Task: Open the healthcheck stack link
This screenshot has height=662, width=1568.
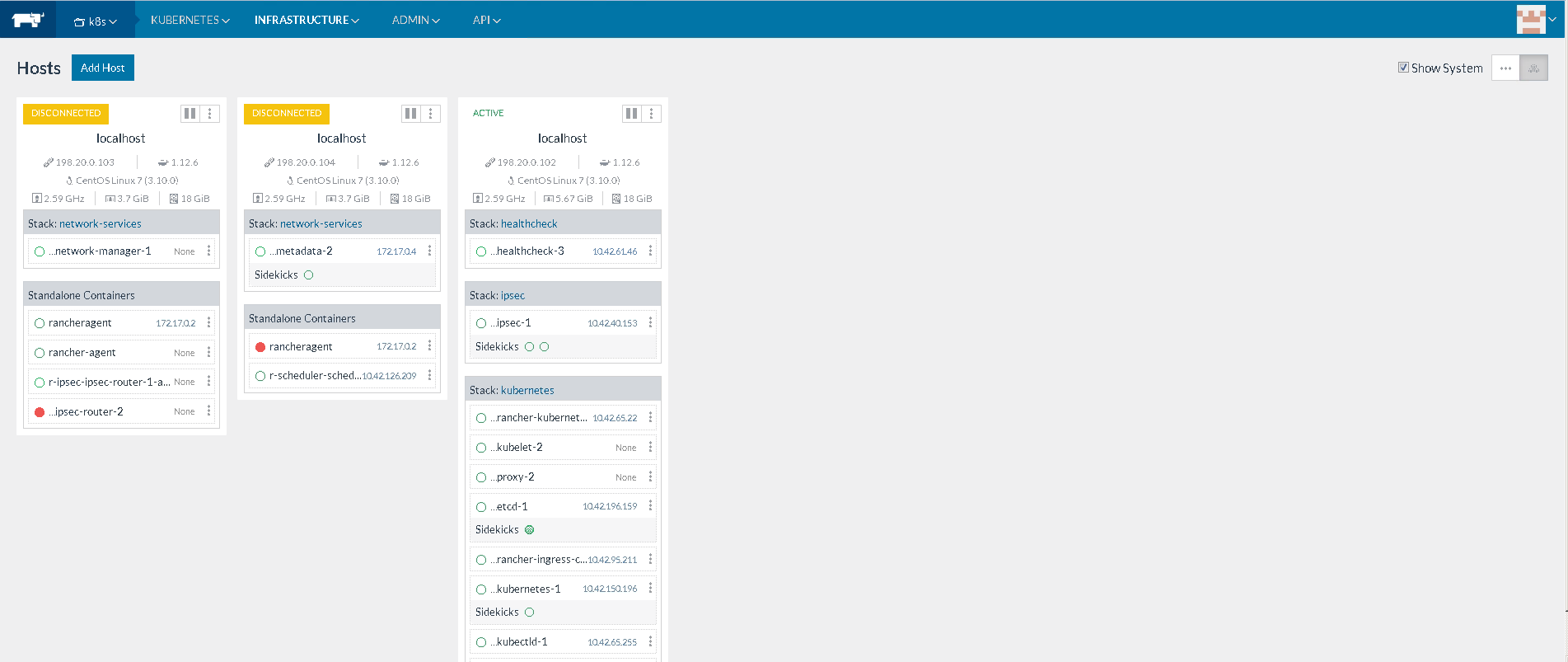Action: click(x=529, y=223)
